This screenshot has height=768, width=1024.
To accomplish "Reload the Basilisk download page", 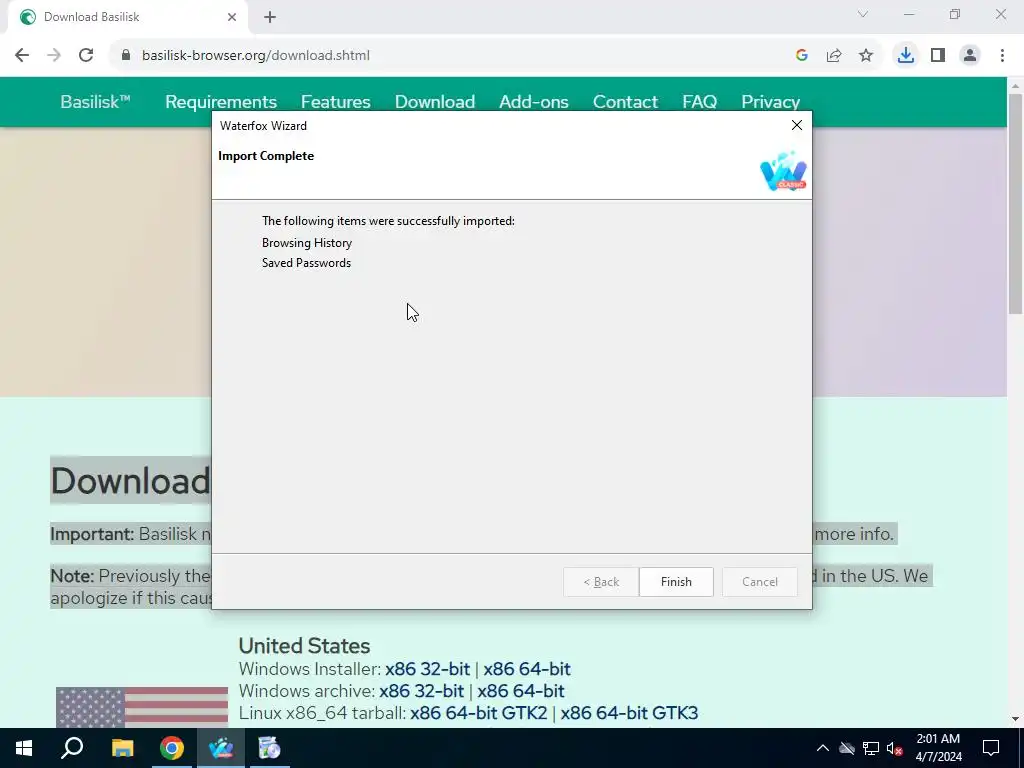I will click(86, 55).
